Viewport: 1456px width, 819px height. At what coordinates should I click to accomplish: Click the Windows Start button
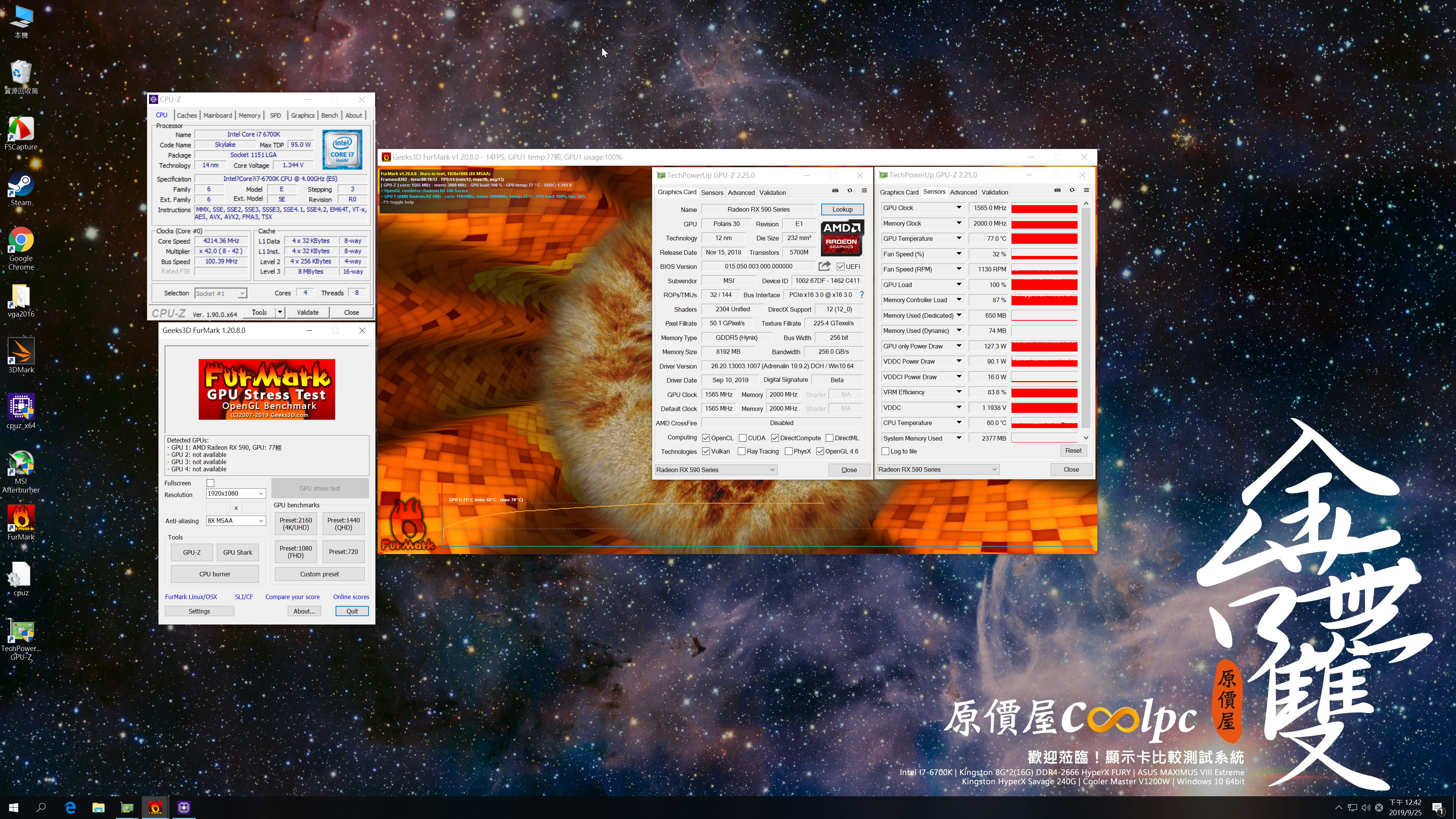14,808
